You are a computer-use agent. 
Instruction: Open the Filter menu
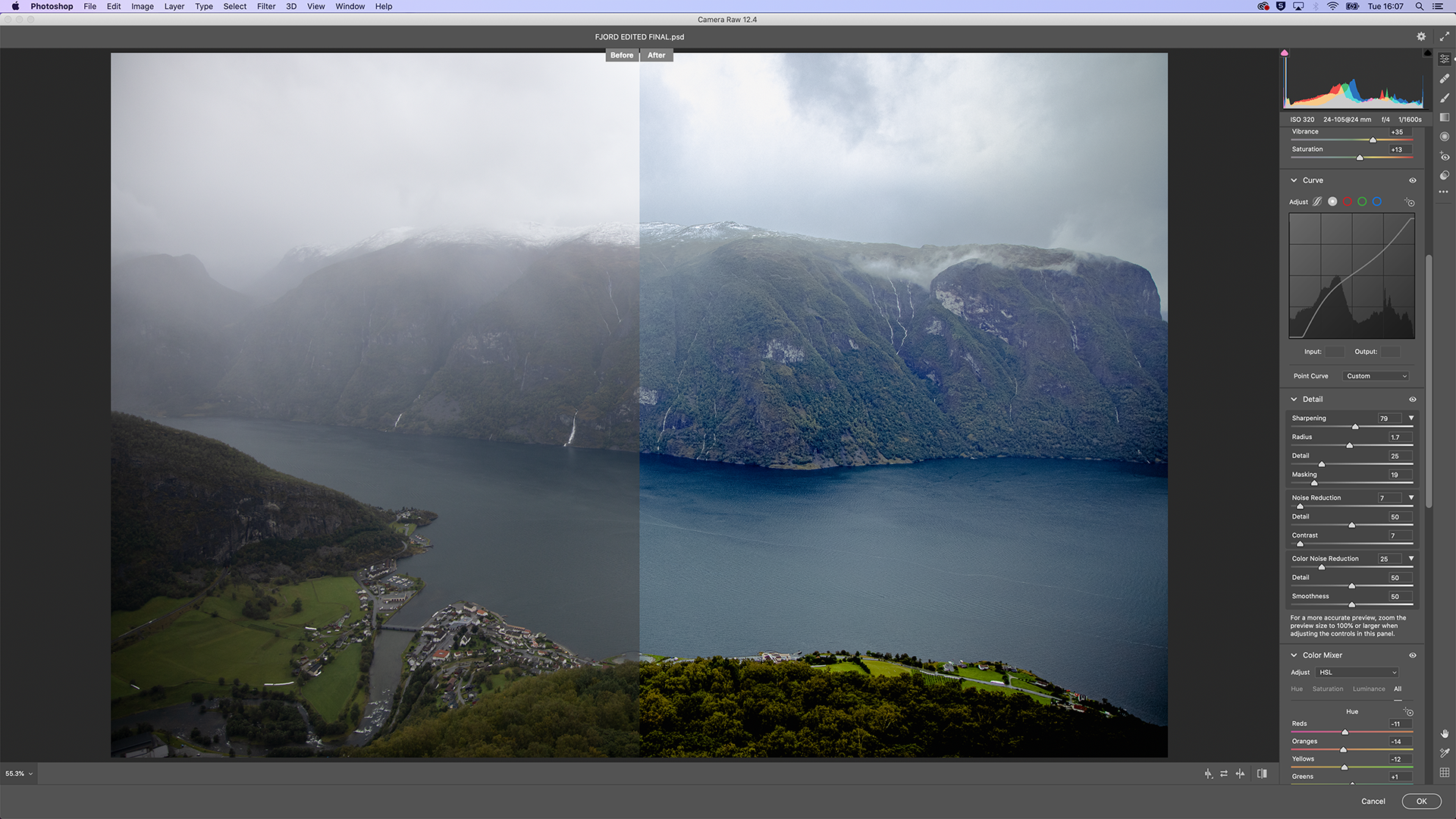click(x=265, y=6)
